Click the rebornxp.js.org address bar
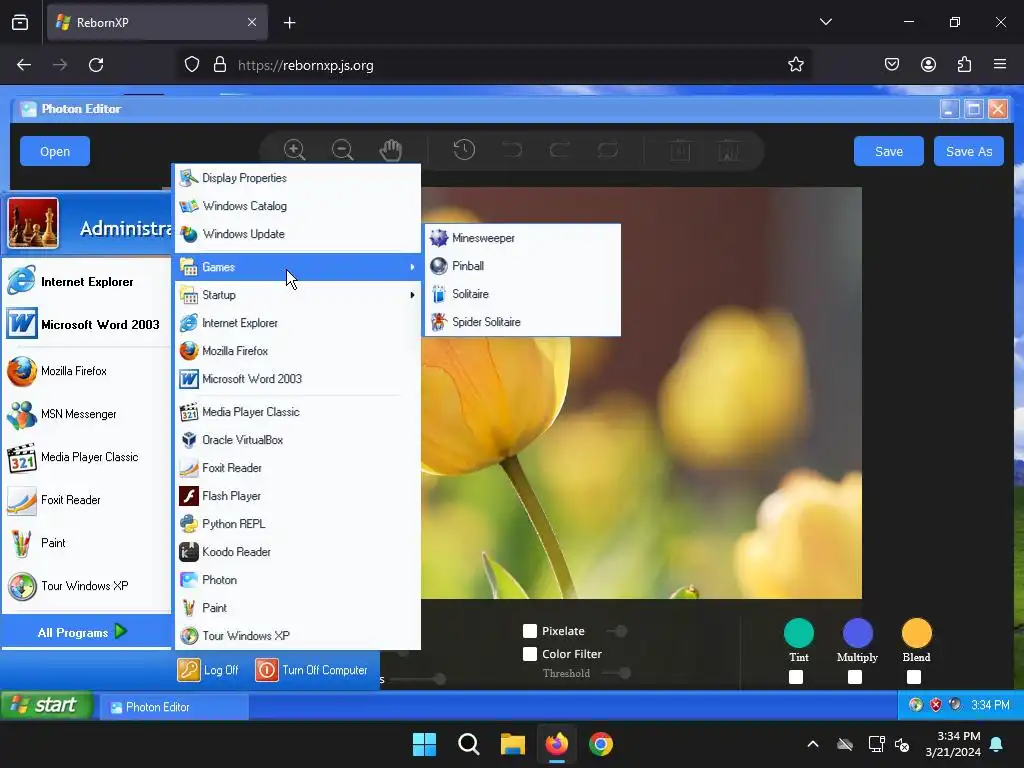 click(496, 65)
